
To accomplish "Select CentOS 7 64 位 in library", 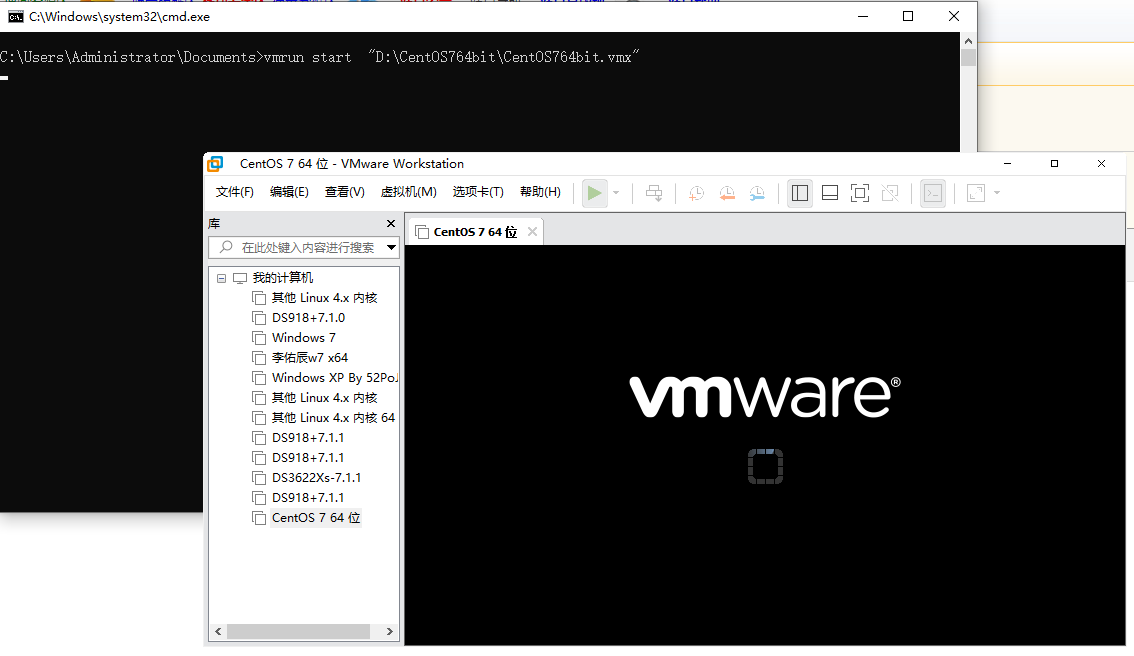I will pyautogui.click(x=316, y=518).
